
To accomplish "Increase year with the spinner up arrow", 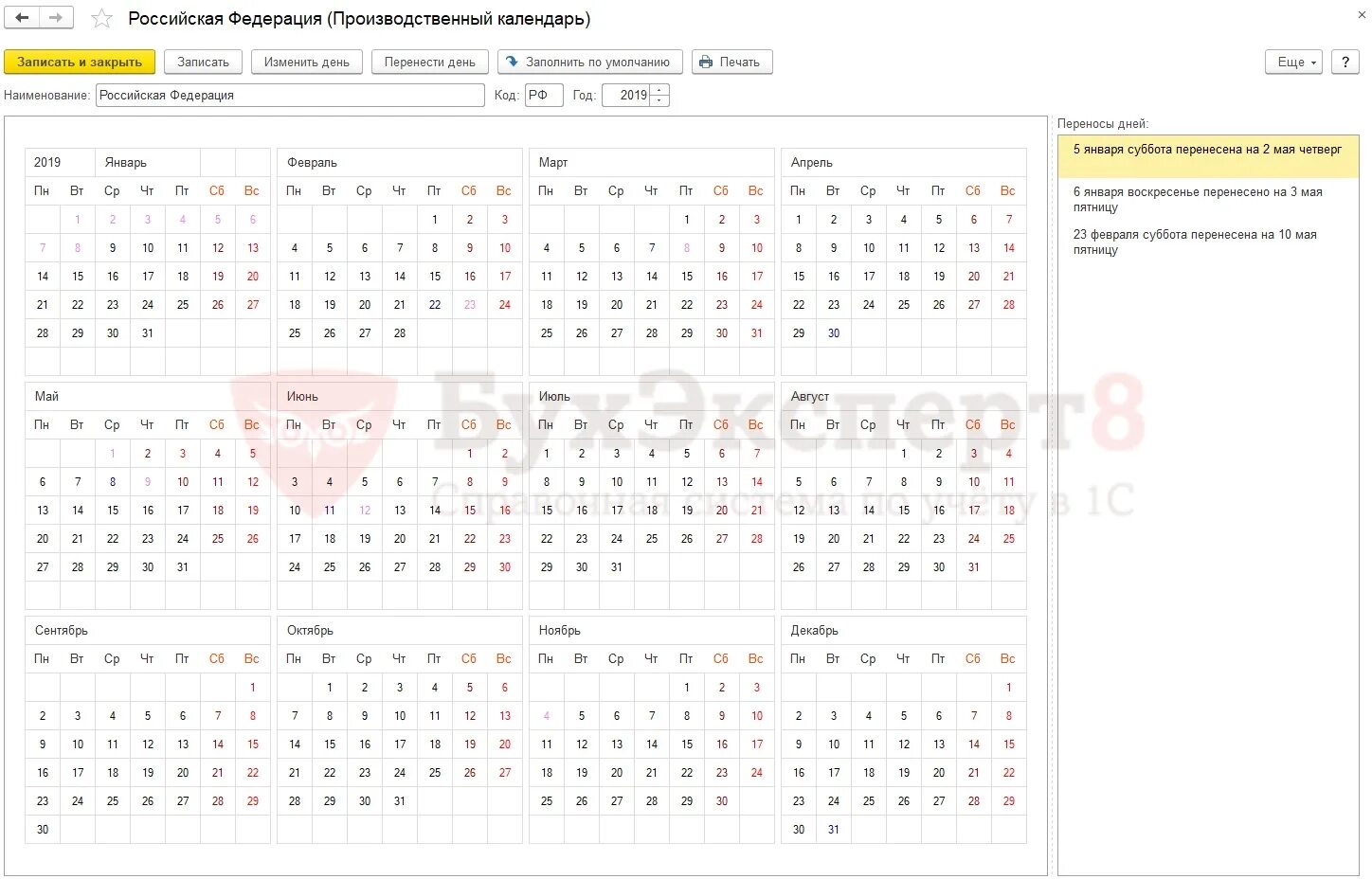I will 659,90.
